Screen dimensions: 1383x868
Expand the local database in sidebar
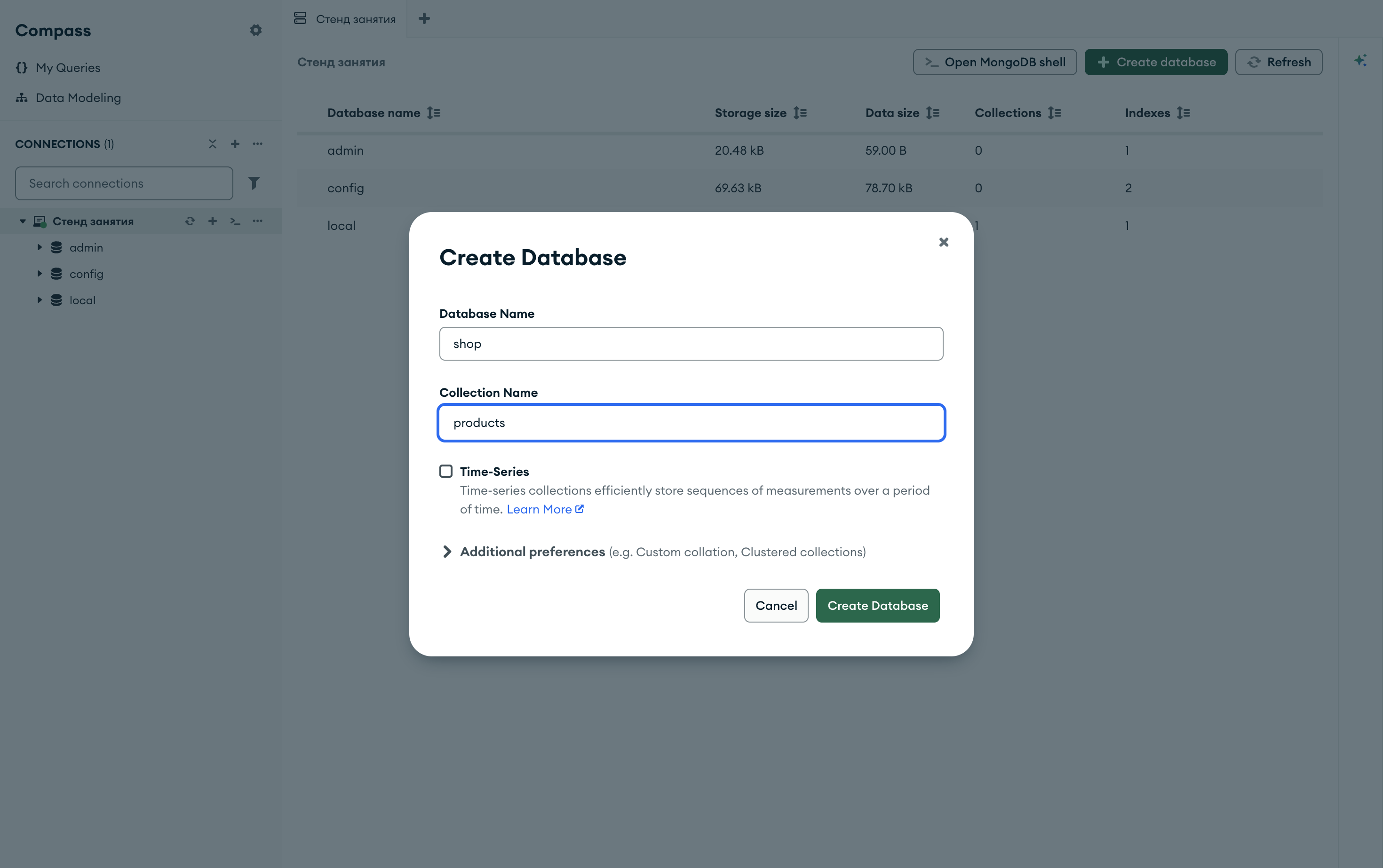40,300
